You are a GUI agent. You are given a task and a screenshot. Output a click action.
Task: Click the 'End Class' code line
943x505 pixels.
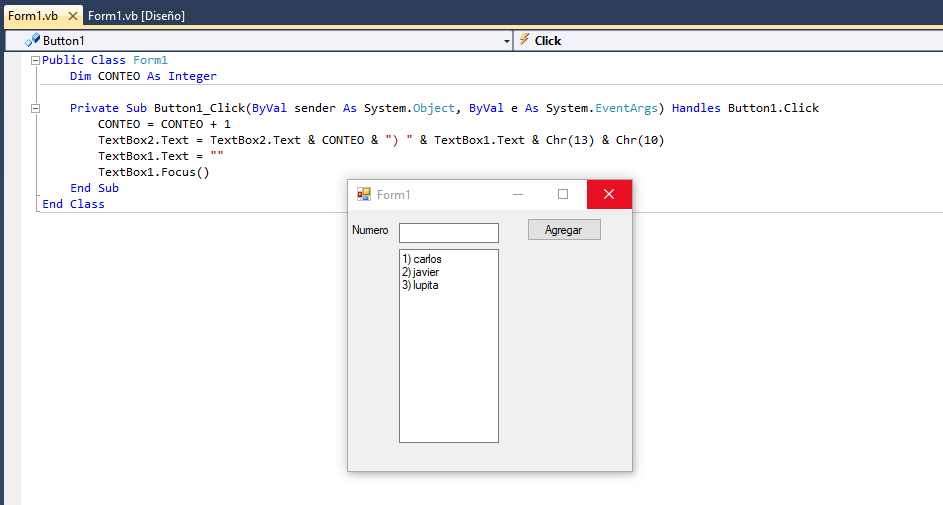point(73,204)
